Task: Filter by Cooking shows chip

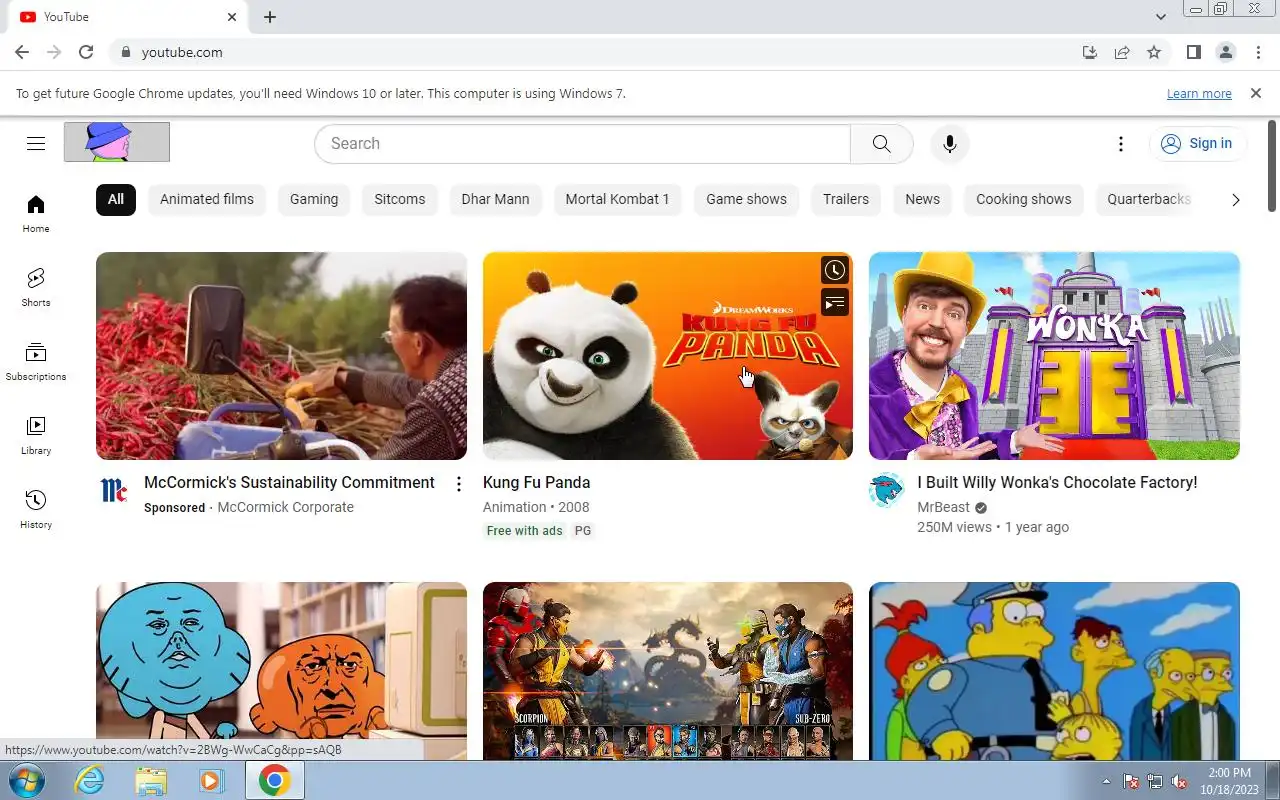Action: pos(1023,199)
